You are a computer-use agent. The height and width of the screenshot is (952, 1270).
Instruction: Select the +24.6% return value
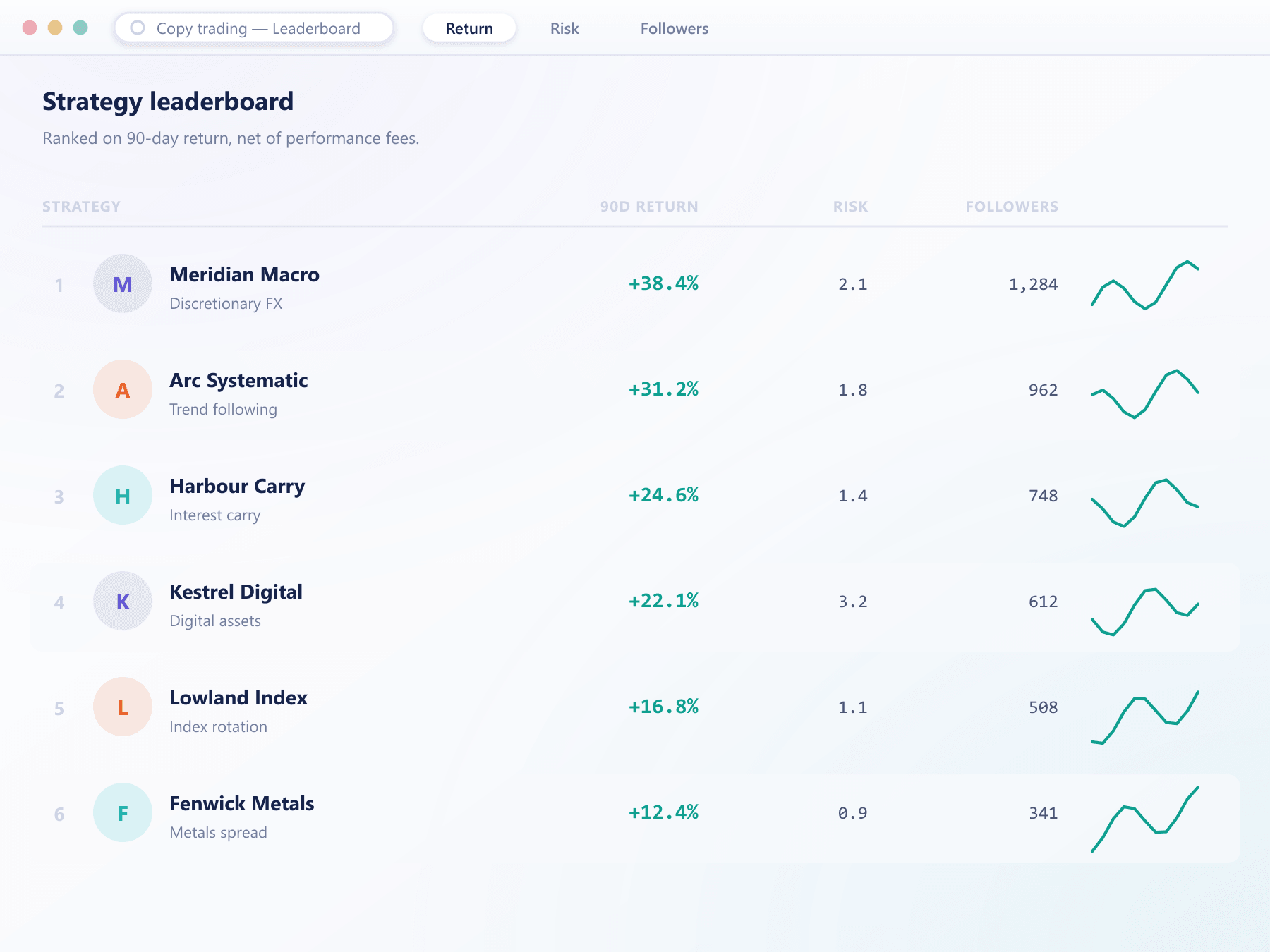(663, 495)
